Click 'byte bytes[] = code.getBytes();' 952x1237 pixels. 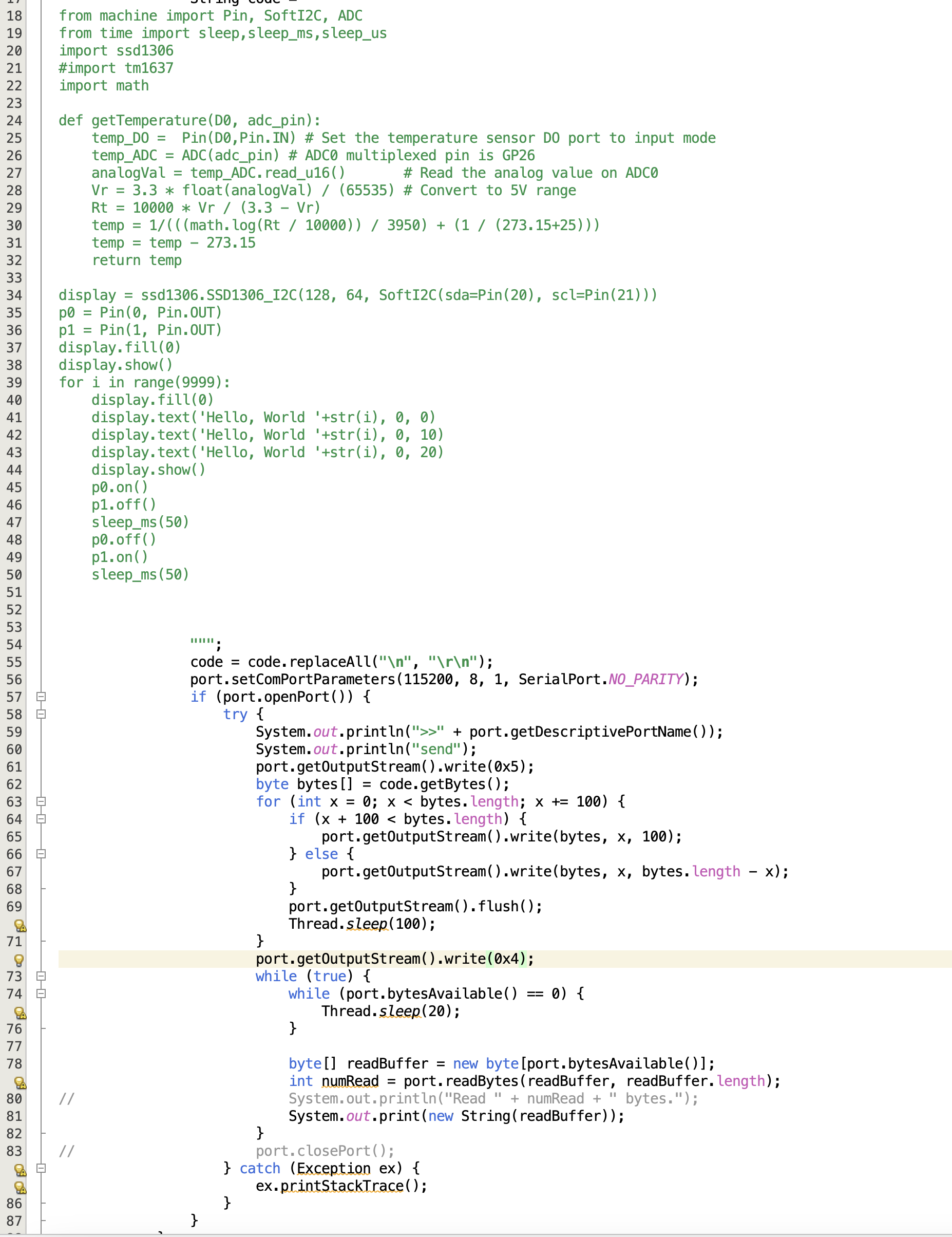click(x=383, y=784)
